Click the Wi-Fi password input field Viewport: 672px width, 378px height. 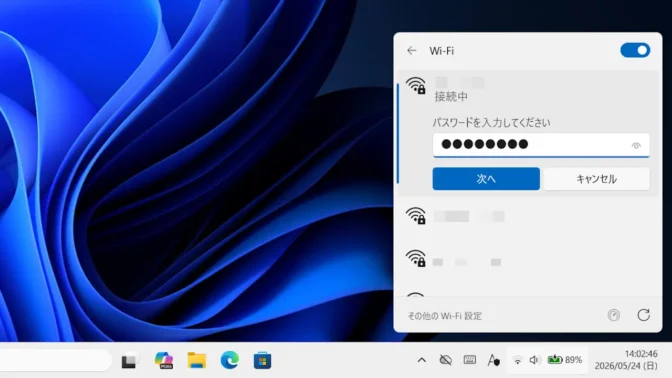(x=541, y=145)
